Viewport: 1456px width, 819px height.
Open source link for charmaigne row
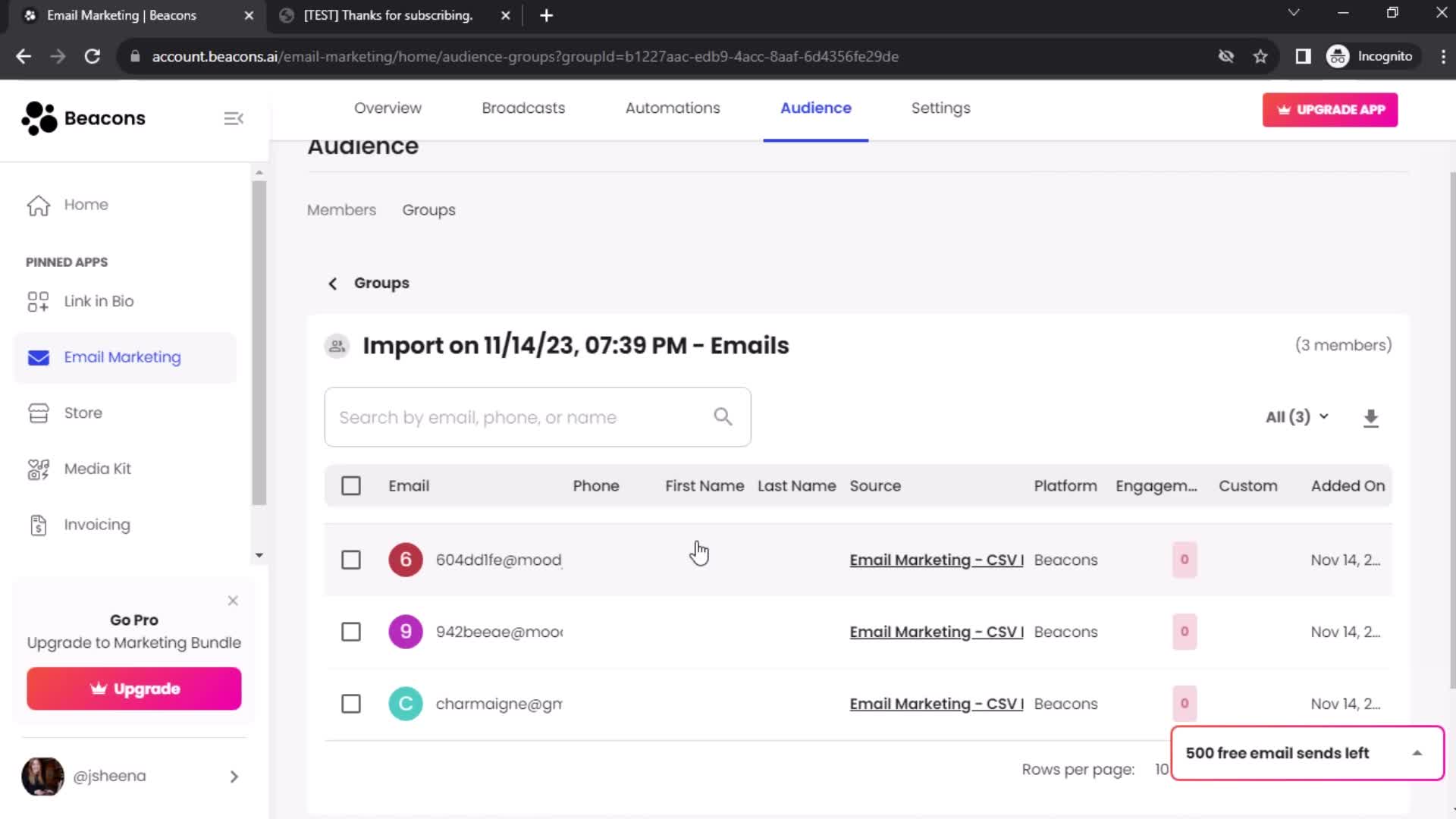click(x=937, y=704)
